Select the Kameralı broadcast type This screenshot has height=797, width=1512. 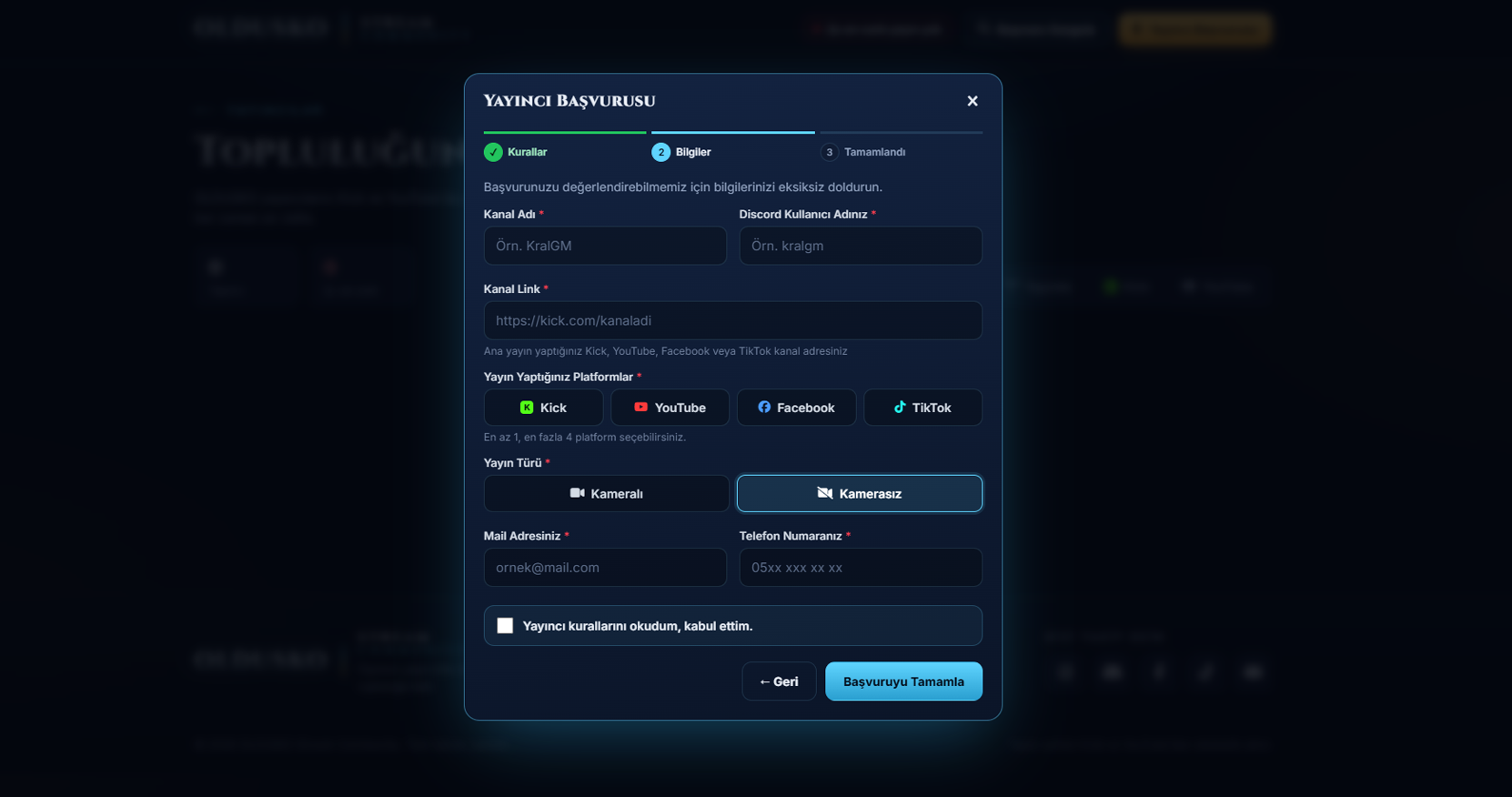tap(607, 493)
